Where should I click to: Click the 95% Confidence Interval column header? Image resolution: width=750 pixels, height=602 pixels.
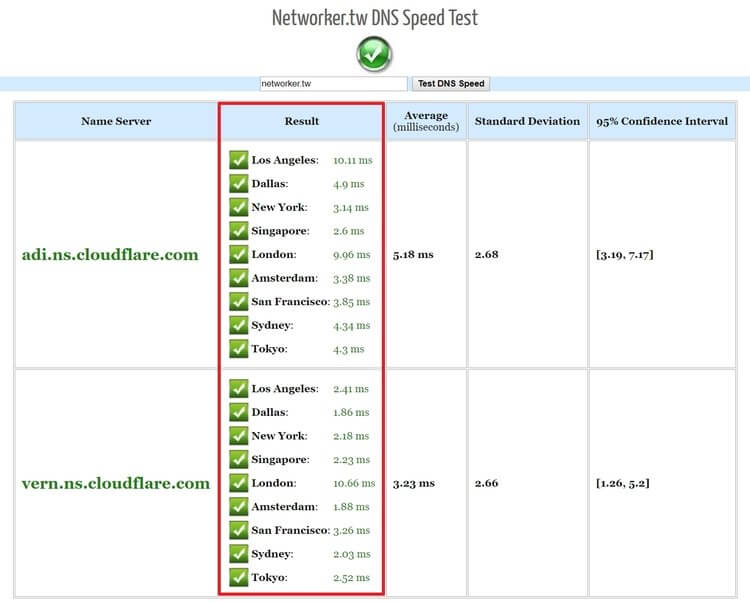click(662, 121)
